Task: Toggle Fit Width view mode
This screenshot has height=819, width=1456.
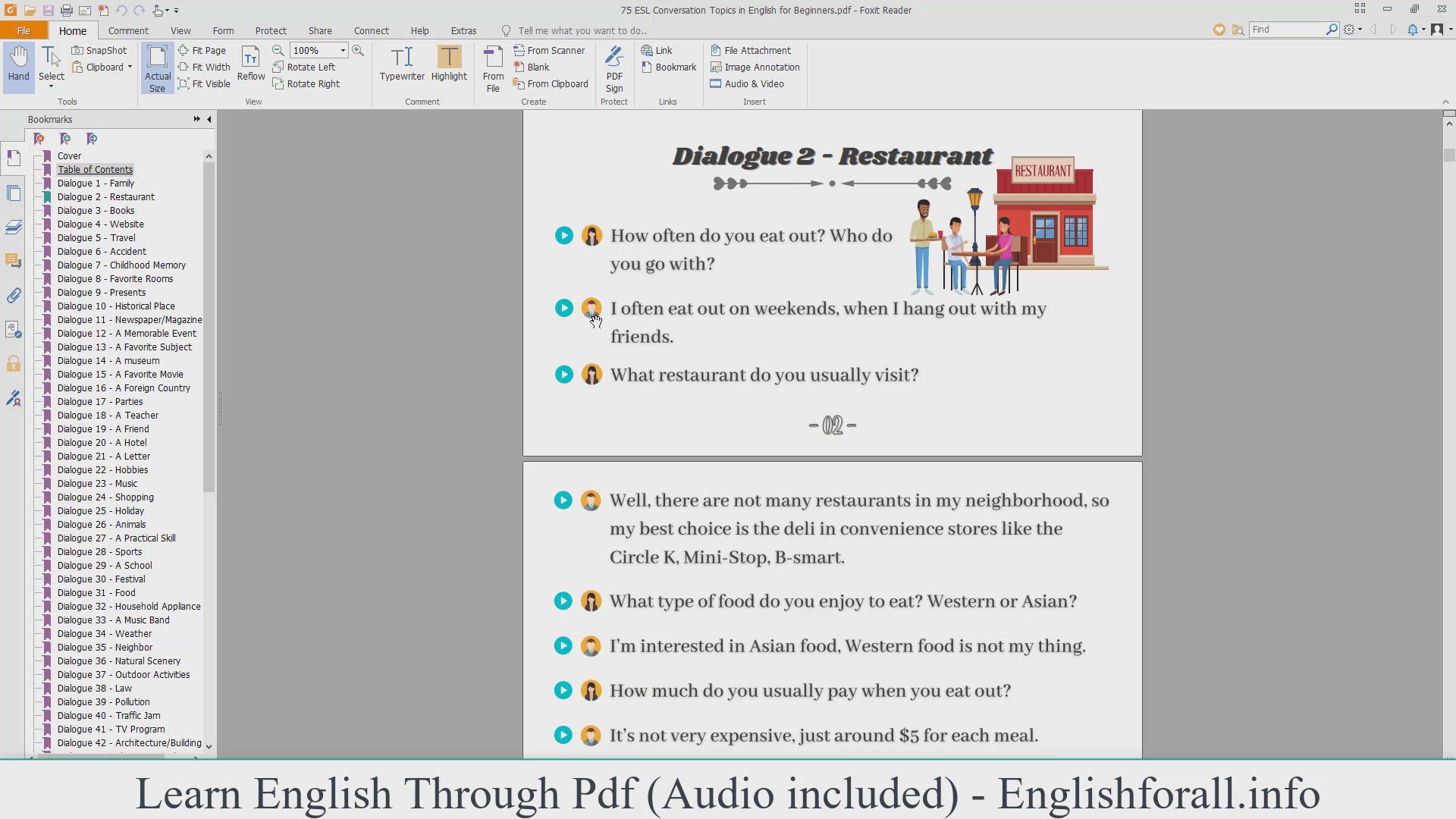Action: click(x=204, y=67)
